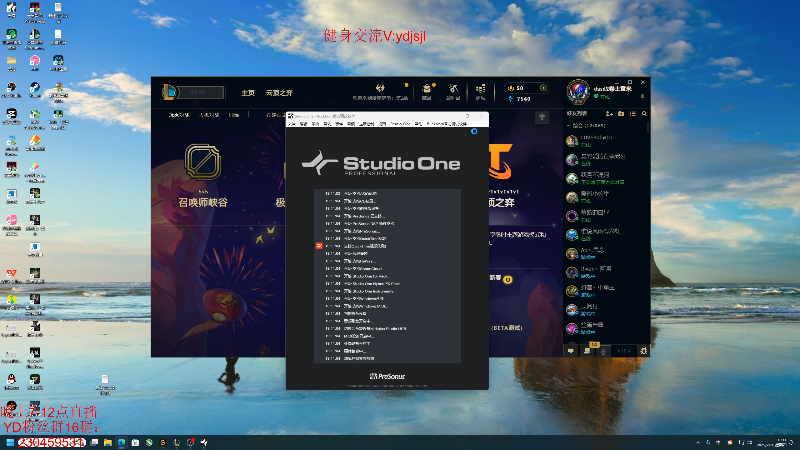The height and width of the screenshot is (450, 800).
Task: Open the 剪映 CapCut shortcut on the desktop
Action: coord(11,116)
